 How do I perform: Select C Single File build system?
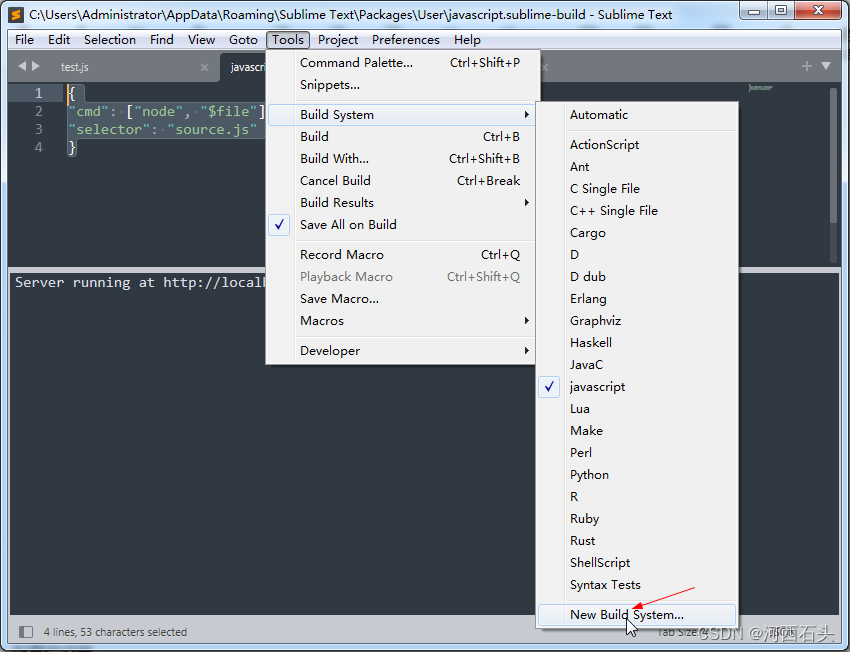(x=638, y=189)
